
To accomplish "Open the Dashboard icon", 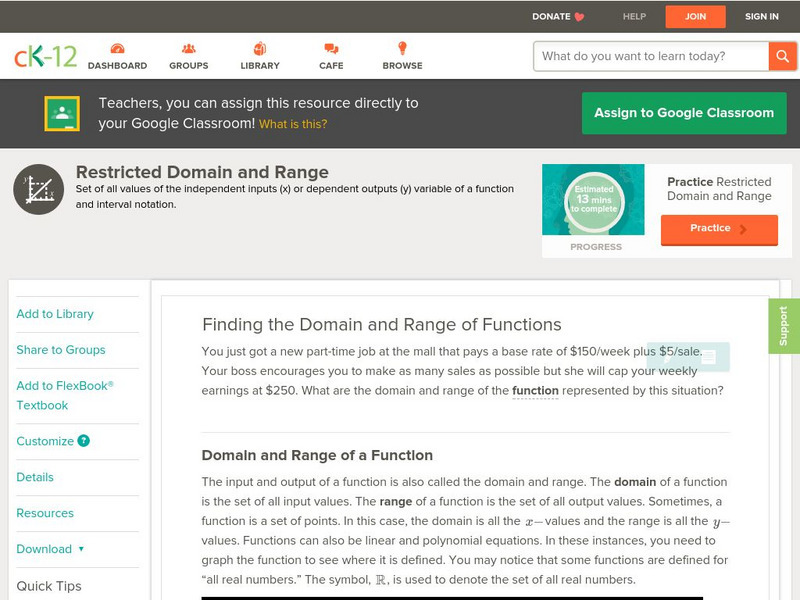I will click(x=117, y=49).
